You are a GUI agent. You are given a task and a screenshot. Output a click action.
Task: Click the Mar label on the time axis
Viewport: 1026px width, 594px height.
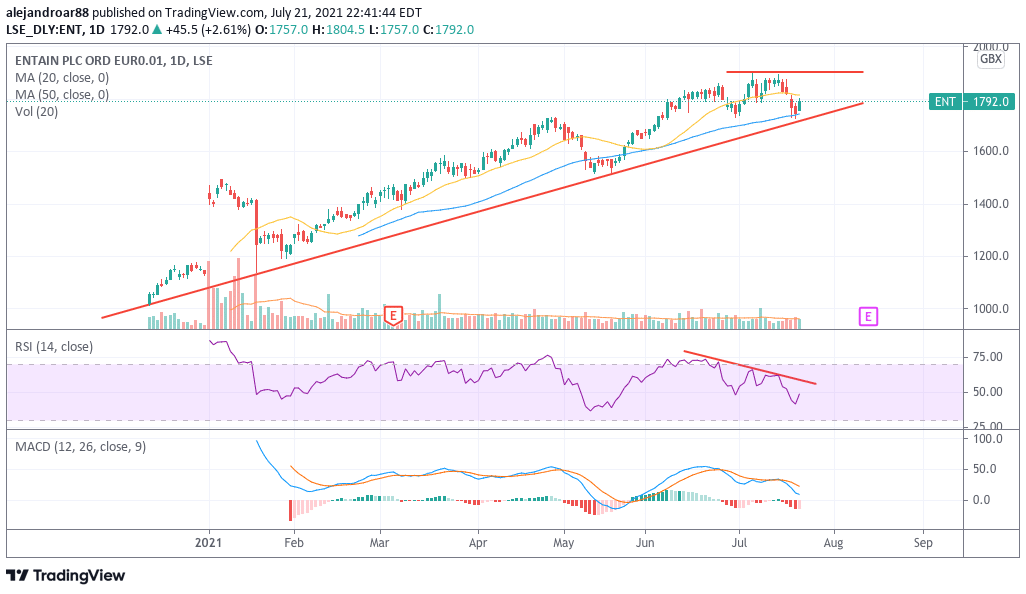pos(380,542)
